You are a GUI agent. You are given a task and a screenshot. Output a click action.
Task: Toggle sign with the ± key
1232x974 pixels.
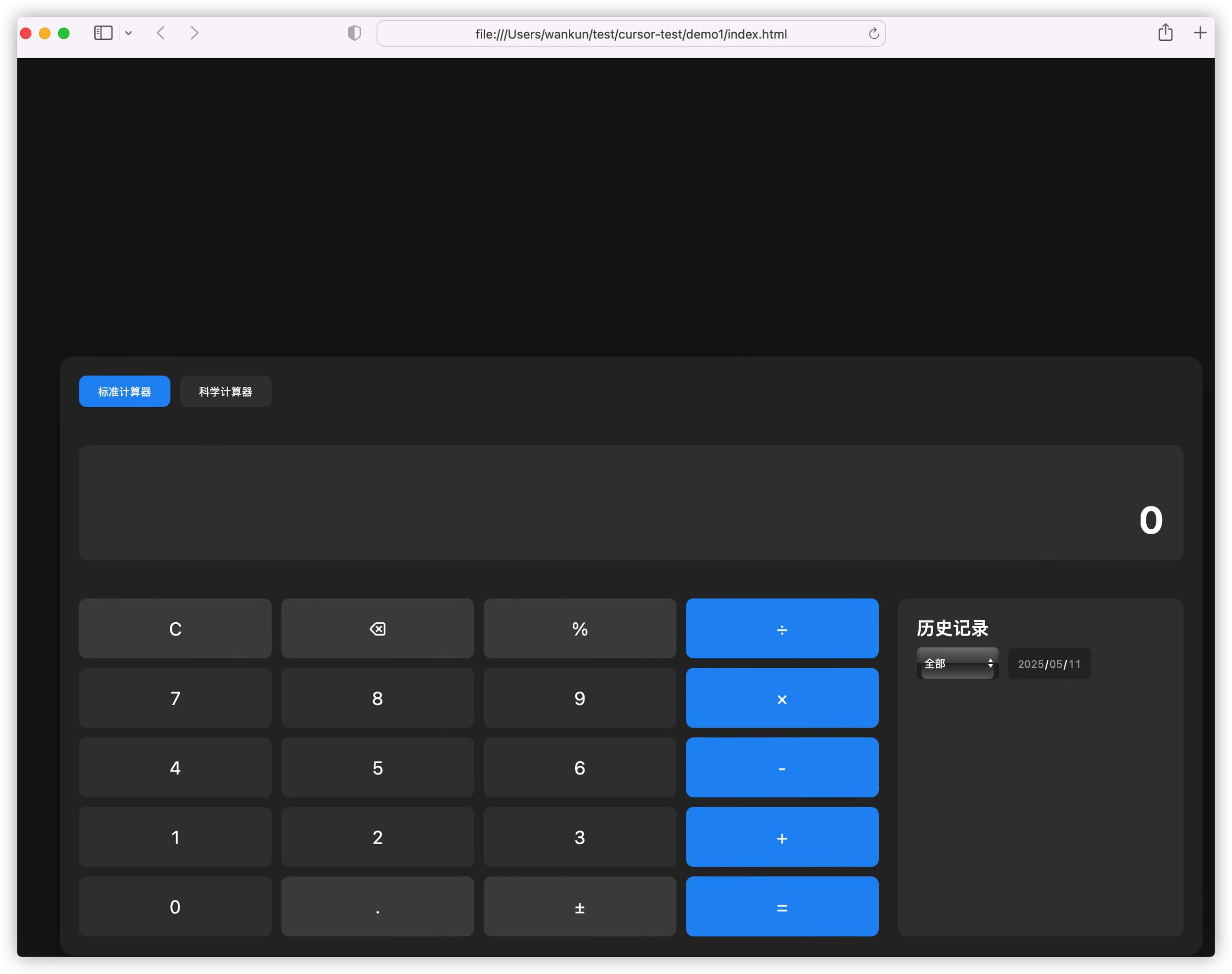tap(579, 907)
